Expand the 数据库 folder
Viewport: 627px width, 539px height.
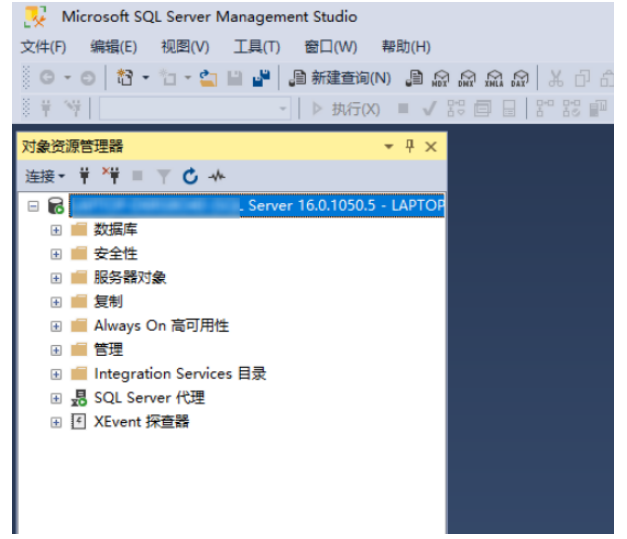click(56, 230)
